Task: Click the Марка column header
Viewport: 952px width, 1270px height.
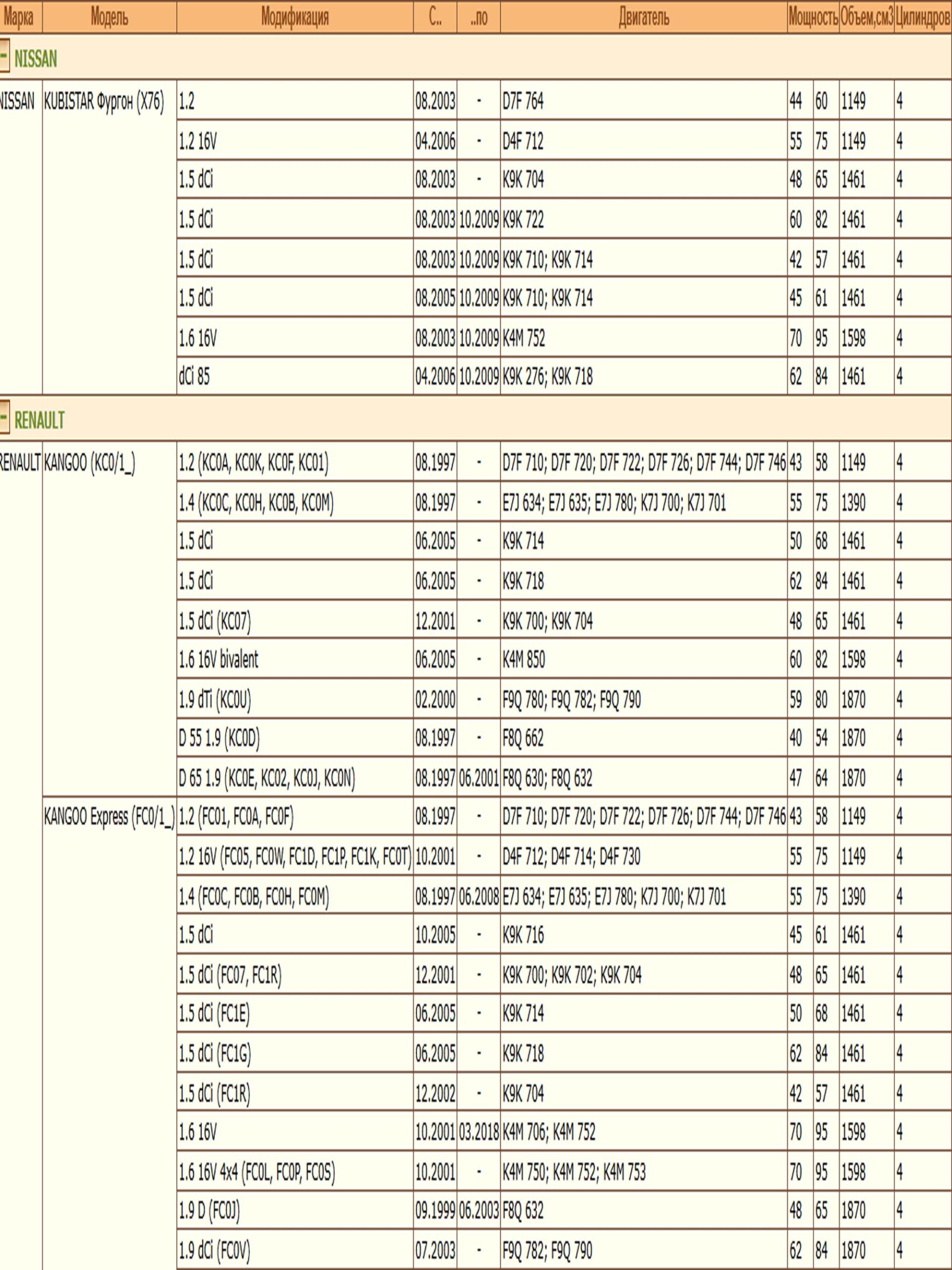Action: tap(19, 17)
